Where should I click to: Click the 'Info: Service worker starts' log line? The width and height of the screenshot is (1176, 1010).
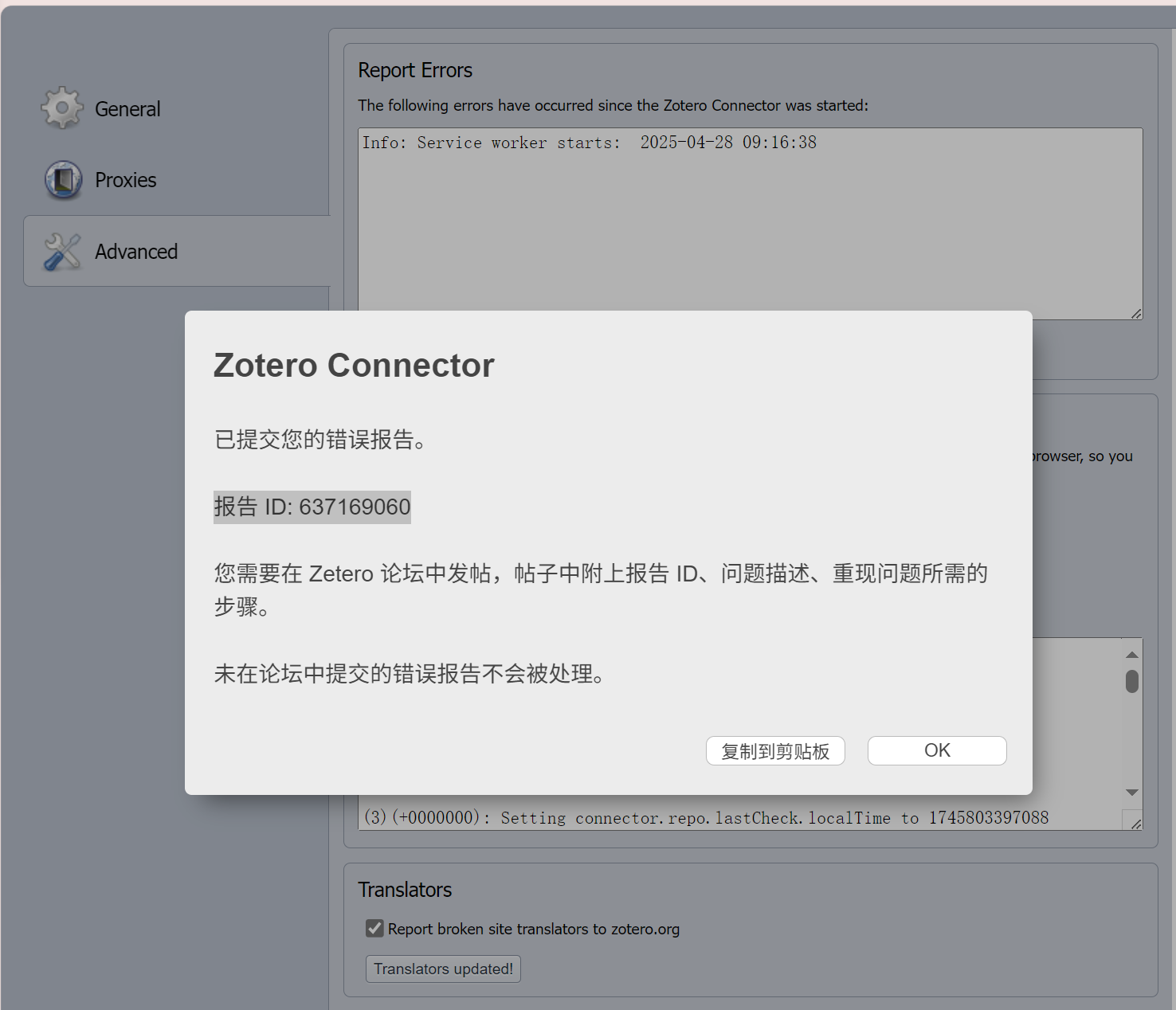(x=590, y=143)
